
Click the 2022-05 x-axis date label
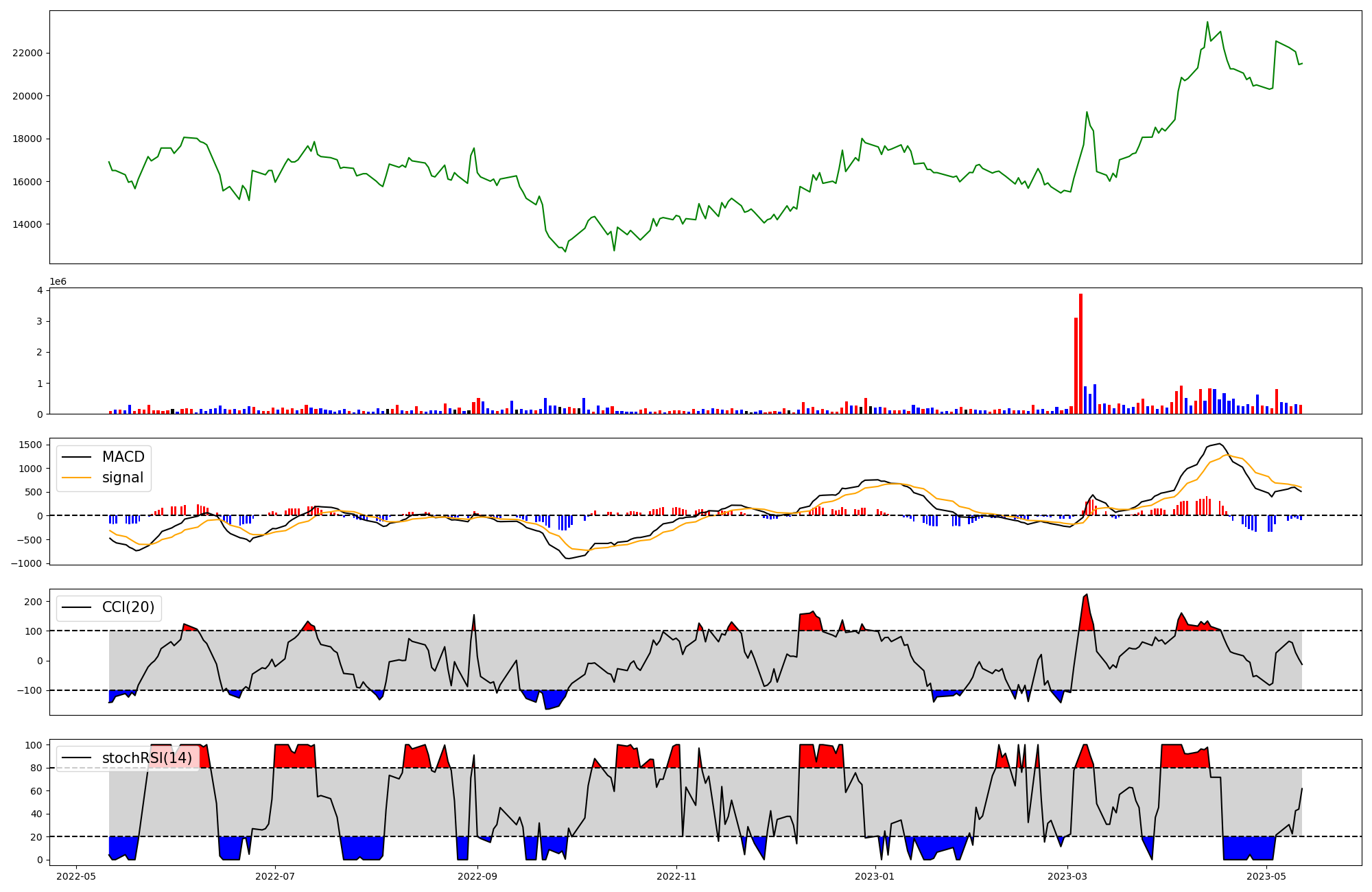76,876
